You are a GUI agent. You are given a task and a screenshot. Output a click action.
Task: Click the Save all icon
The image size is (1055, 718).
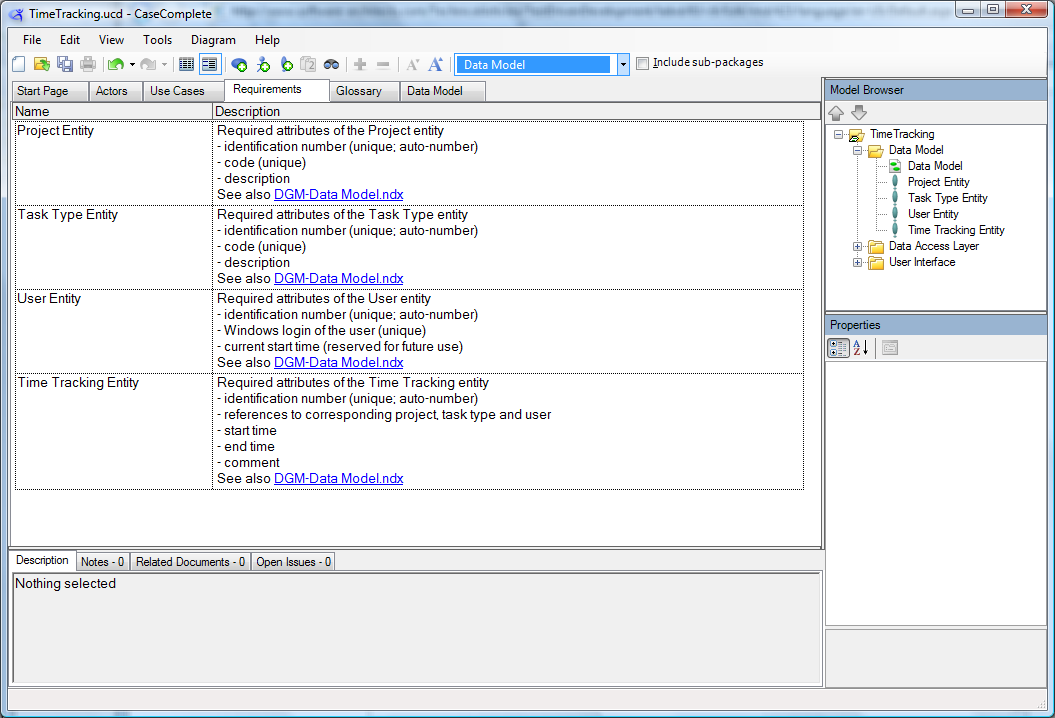(65, 65)
